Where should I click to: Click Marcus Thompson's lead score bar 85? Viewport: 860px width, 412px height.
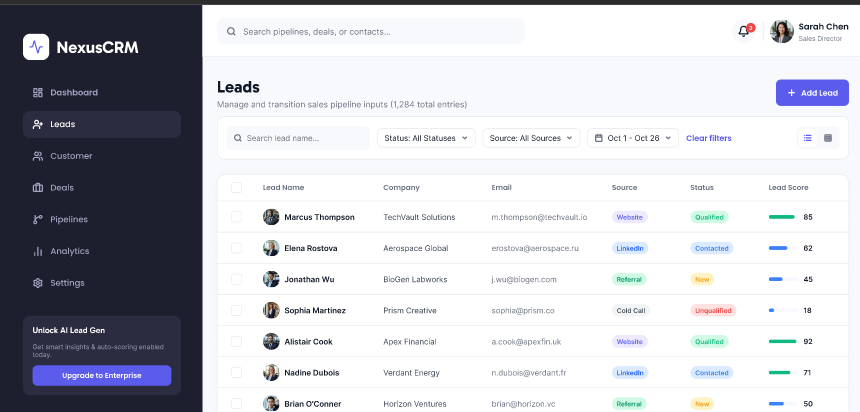click(783, 217)
